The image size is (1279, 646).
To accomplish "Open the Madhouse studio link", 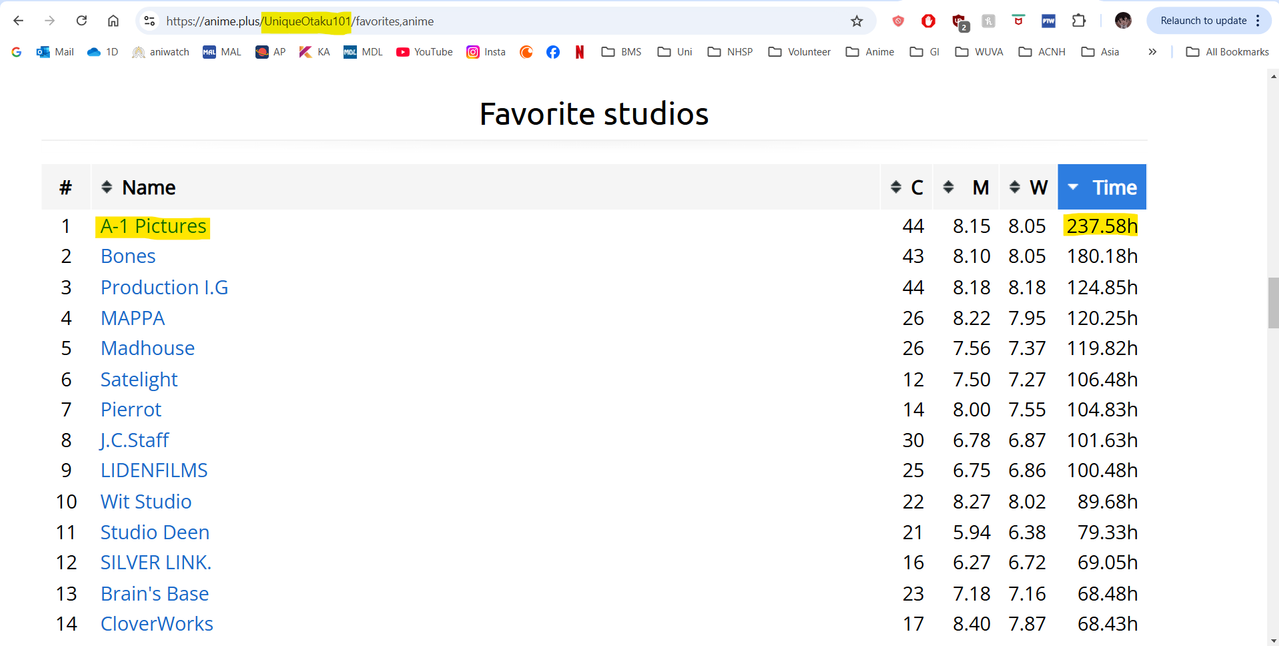I will [x=147, y=348].
